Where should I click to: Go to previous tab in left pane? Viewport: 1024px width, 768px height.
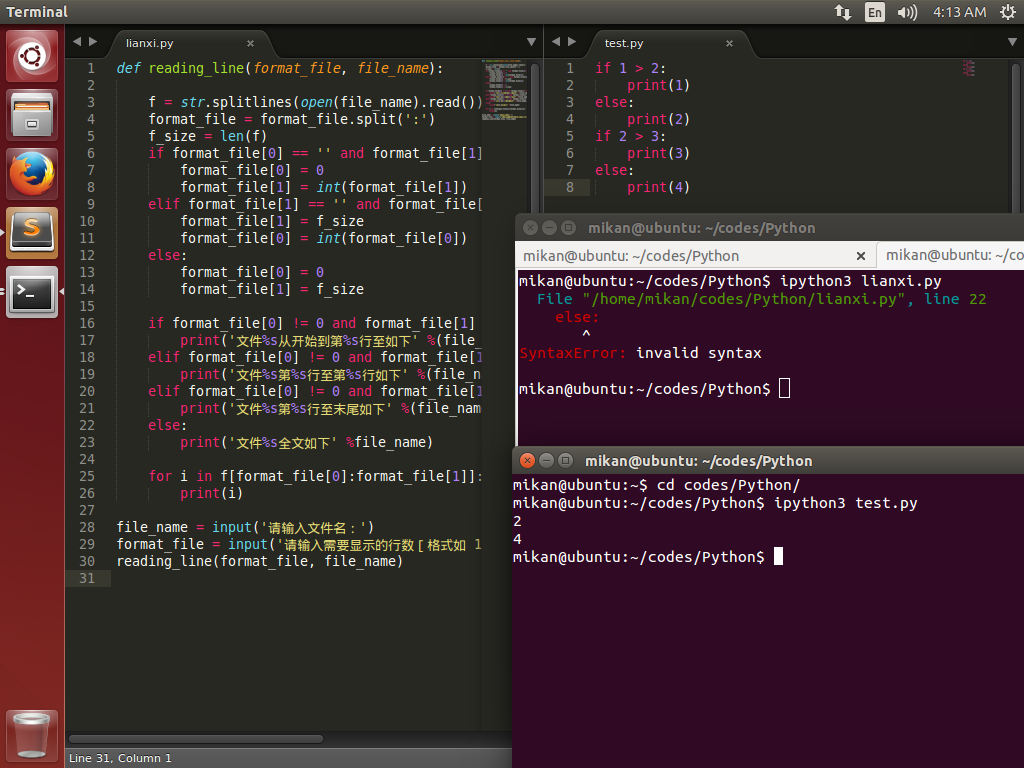point(77,42)
